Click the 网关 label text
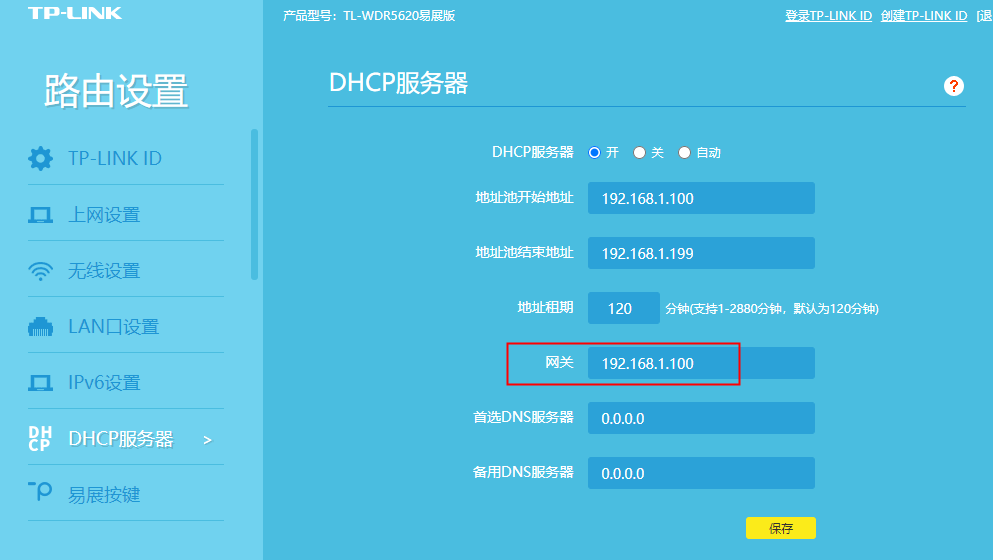This screenshot has height=560, width=993. tap(559, 362)
